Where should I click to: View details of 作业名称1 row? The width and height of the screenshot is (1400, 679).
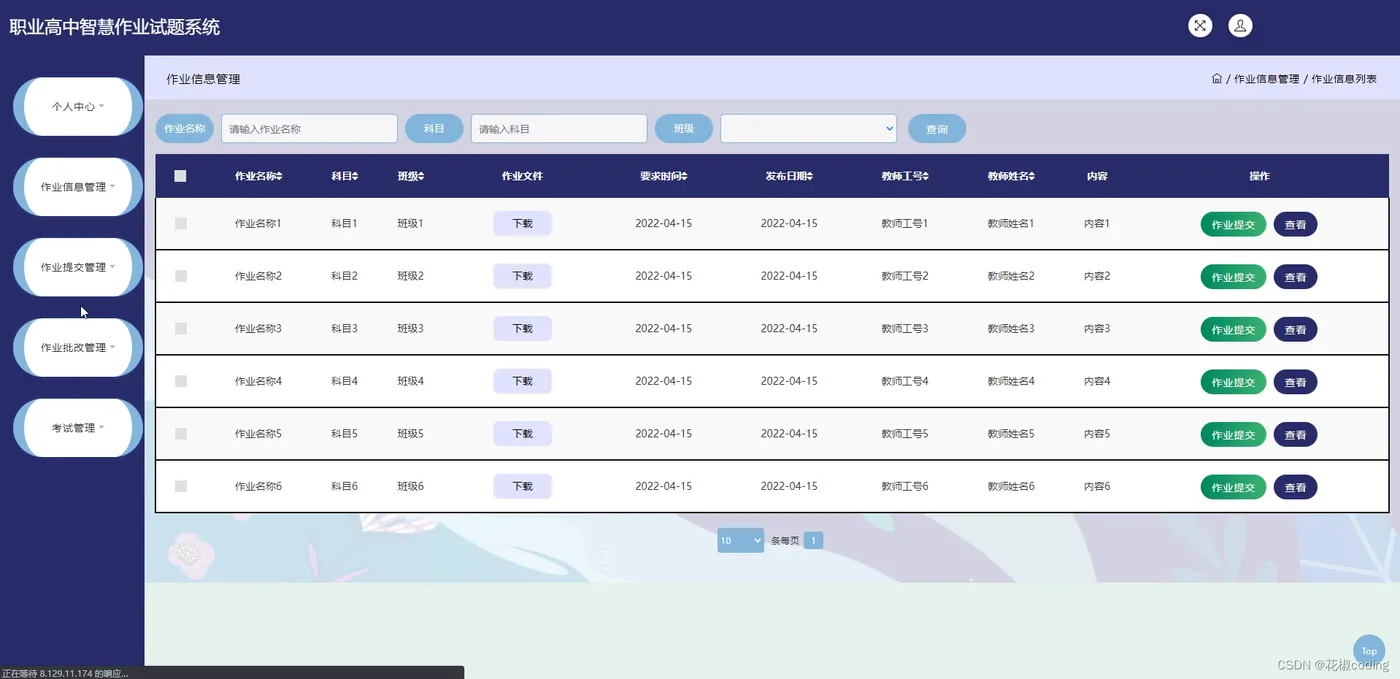pos(1295,225)
